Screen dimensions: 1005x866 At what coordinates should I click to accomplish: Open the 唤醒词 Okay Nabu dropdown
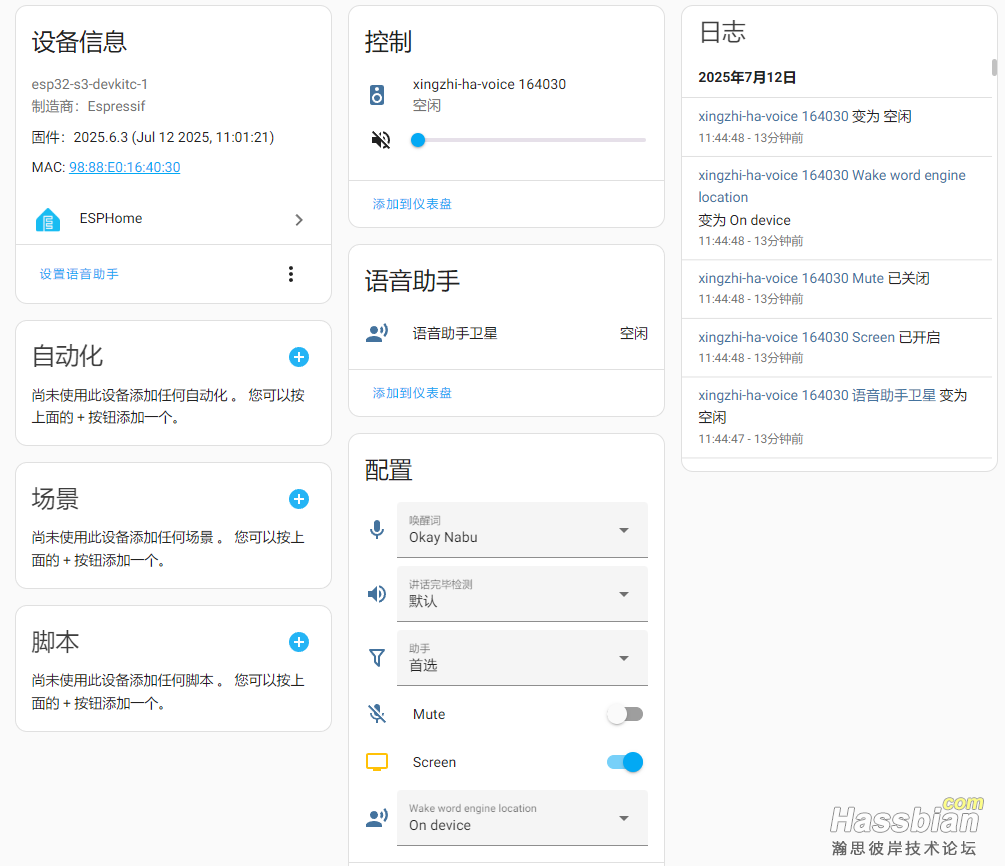(x=522, y=530)
